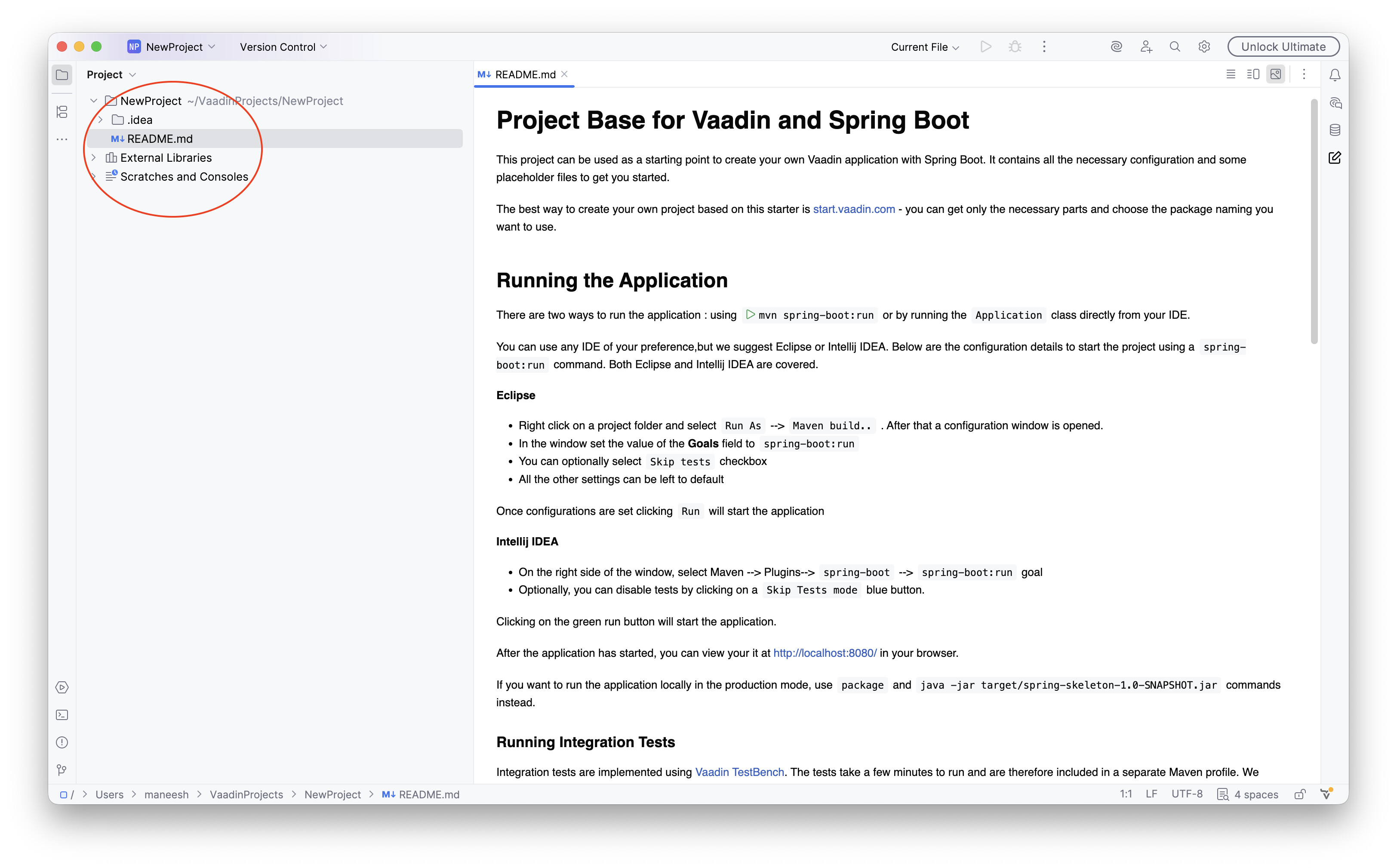Open the Terminal tool window
Image resolution: width=1397 pixels, height=868 pixels.
[x=62, y=715]
